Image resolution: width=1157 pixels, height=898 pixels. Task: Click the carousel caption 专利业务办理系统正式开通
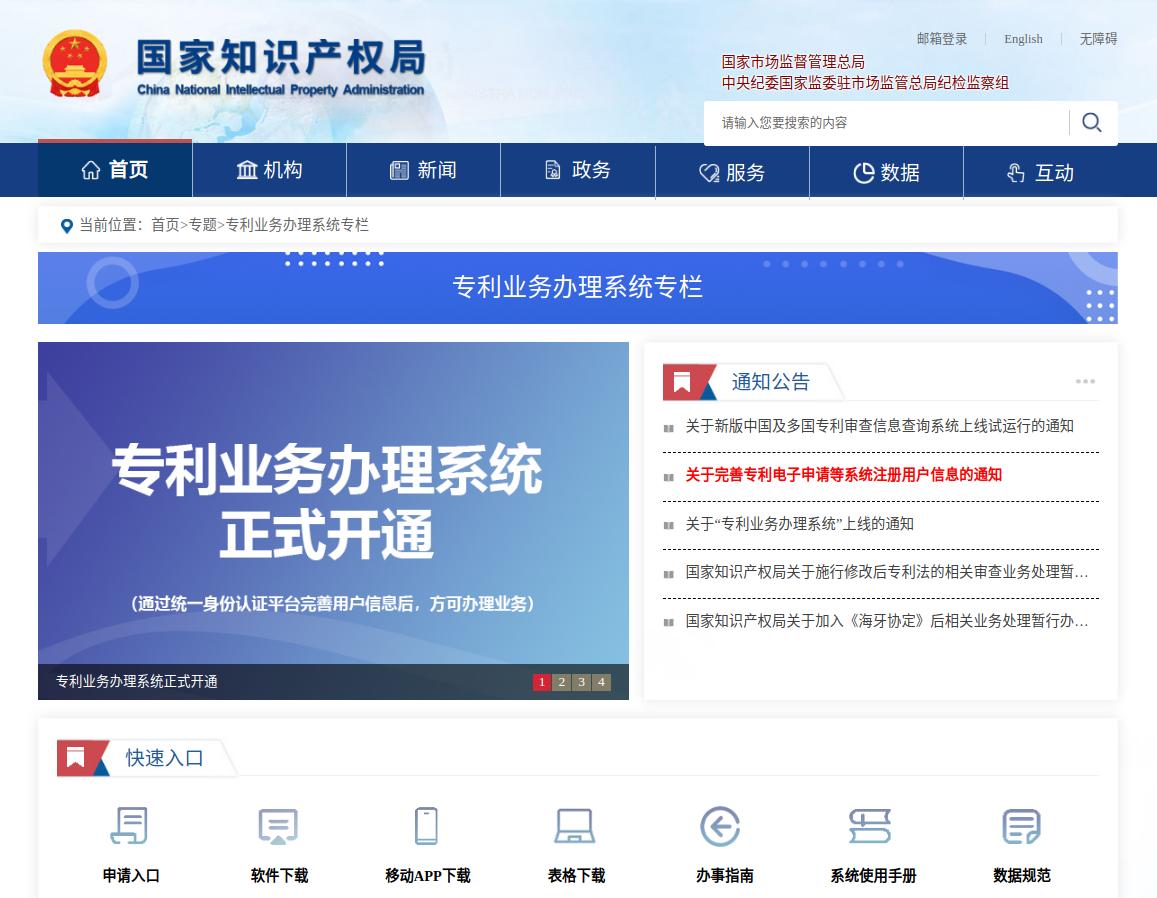click(x=137, y=682)
